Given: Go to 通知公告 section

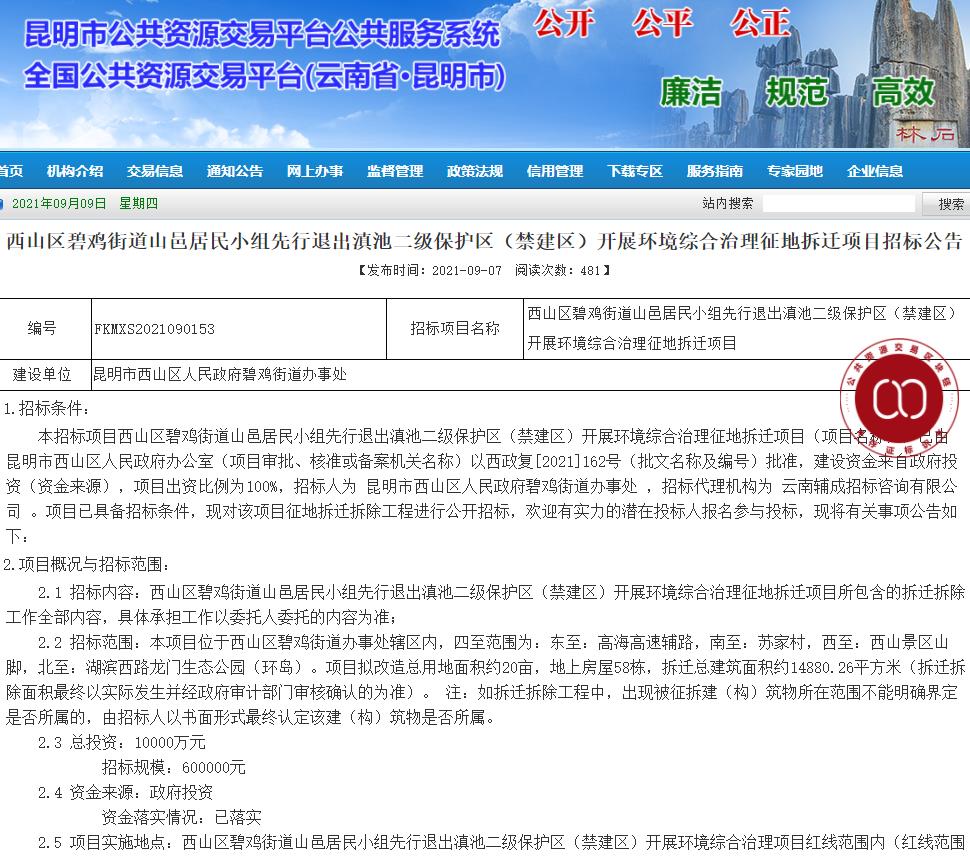Looking at the screenshot, I should pyautogui.click(x=234, y=171).
